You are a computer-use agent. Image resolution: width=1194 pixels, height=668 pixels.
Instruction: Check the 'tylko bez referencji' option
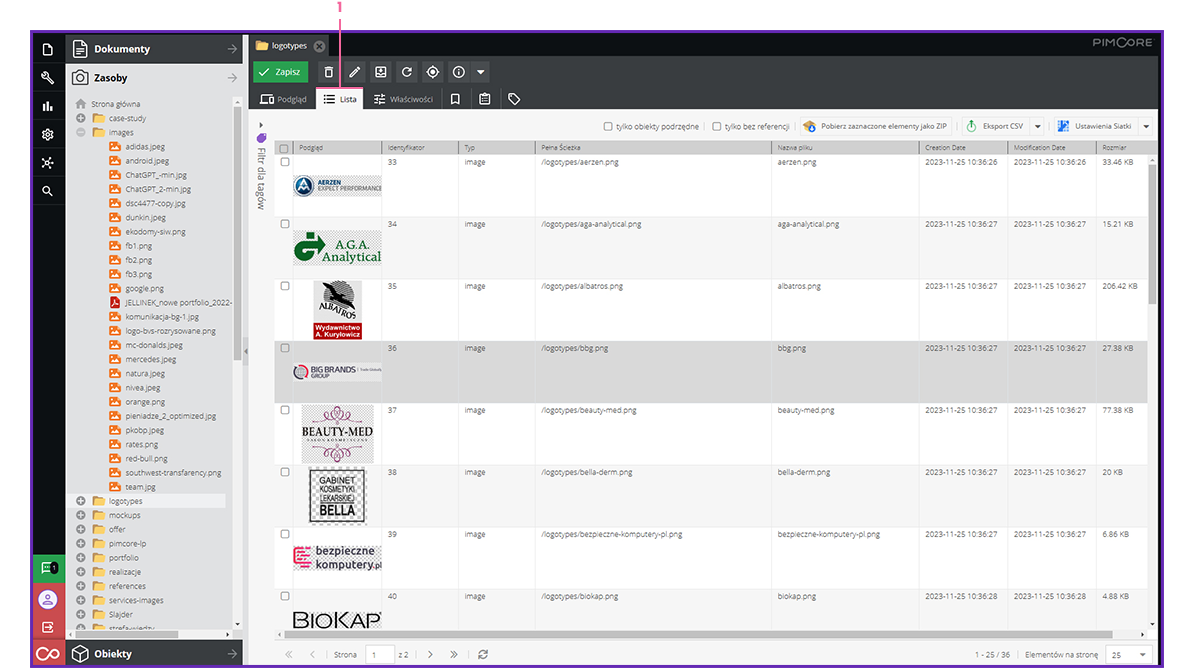[716, 127]
